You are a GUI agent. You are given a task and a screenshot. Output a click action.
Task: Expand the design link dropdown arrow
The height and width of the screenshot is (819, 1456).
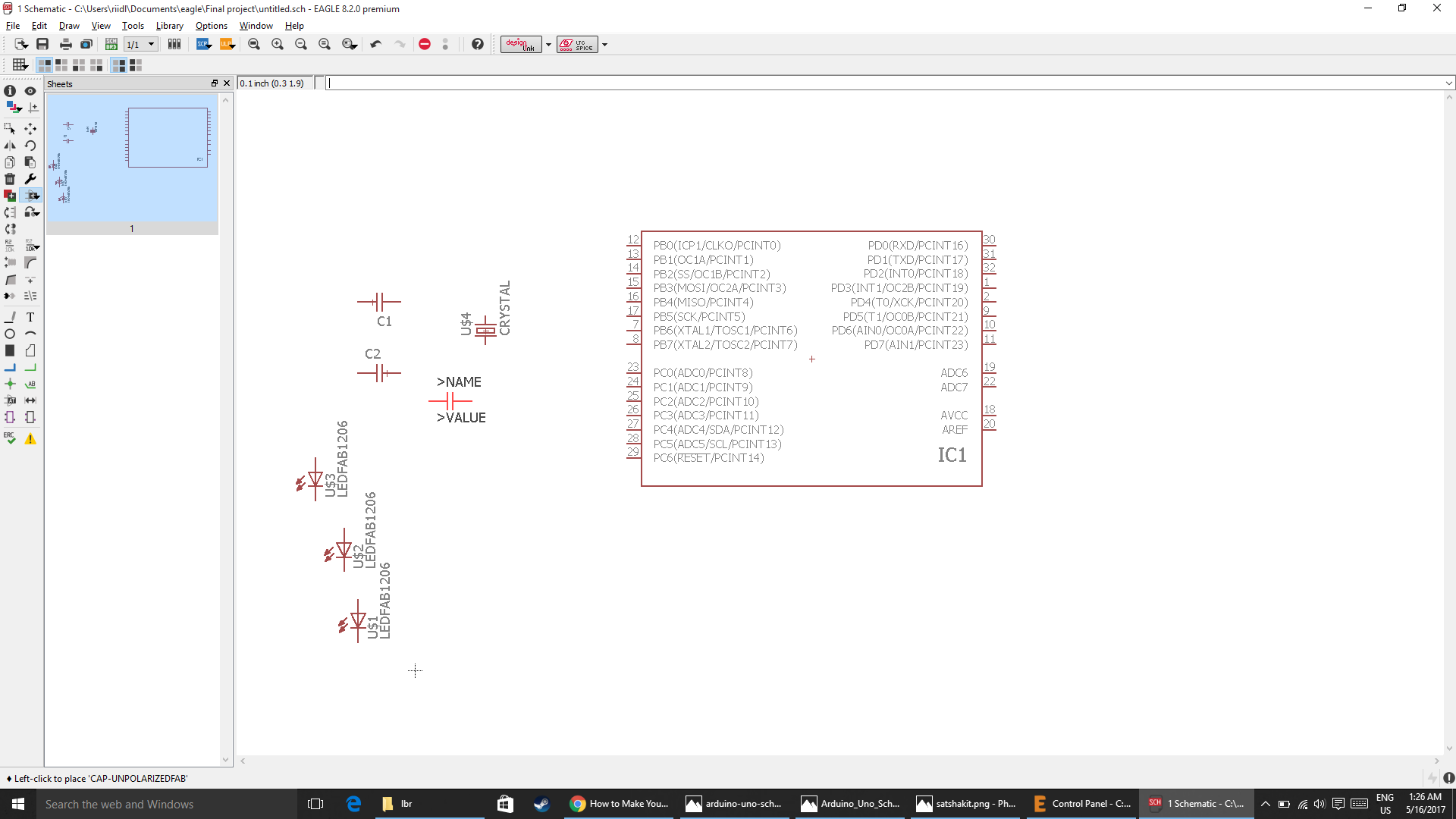tap(548, 44)
